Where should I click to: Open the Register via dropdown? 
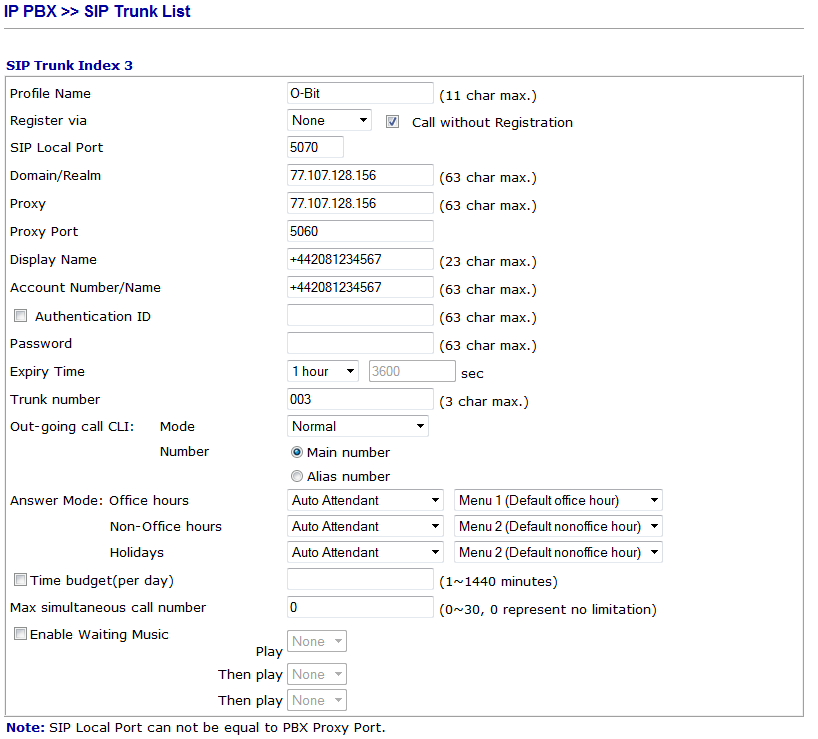tap(329, 121)
